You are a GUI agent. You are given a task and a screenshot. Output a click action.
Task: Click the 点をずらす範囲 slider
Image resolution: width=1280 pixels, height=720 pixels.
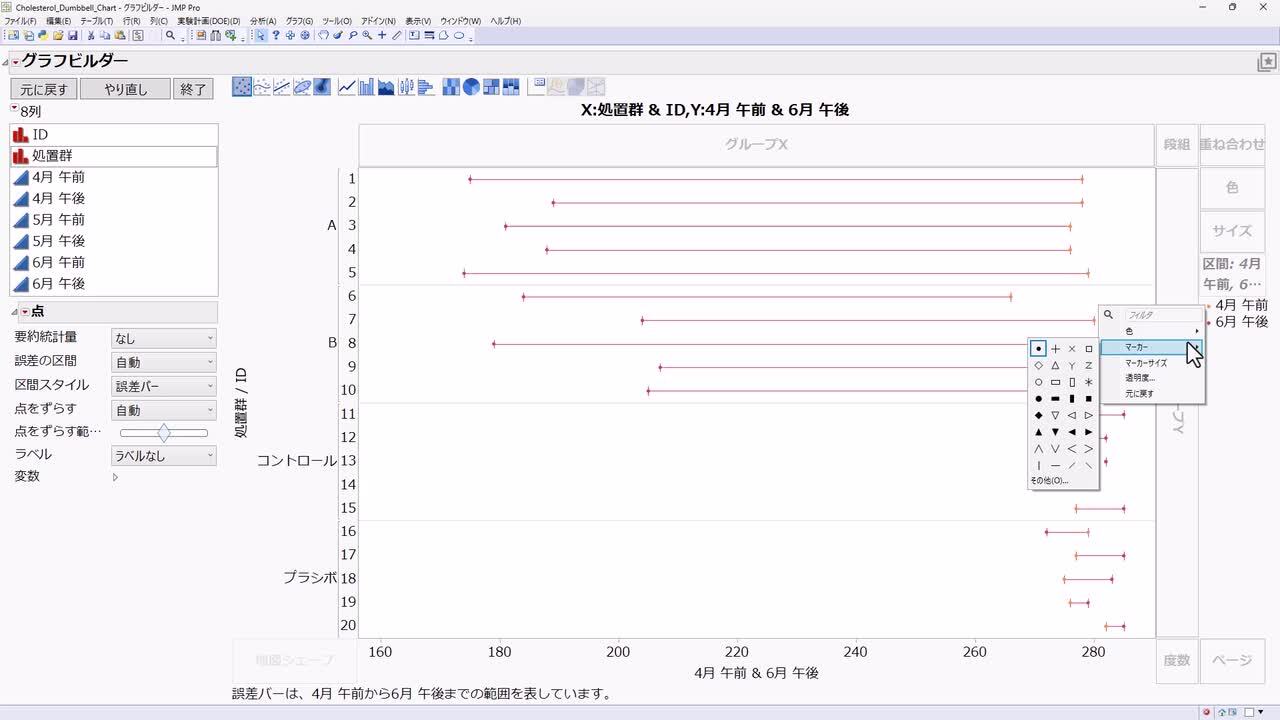tap(164, 433)
